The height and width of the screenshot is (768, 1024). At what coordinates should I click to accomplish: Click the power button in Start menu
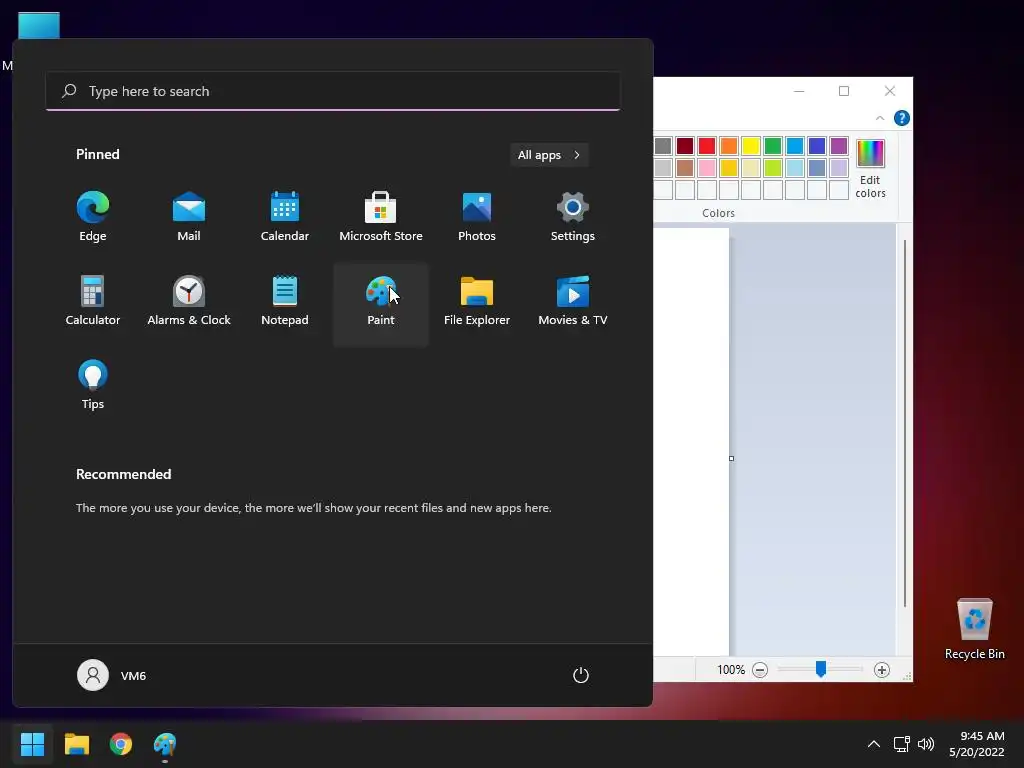[x=581, y=675]
